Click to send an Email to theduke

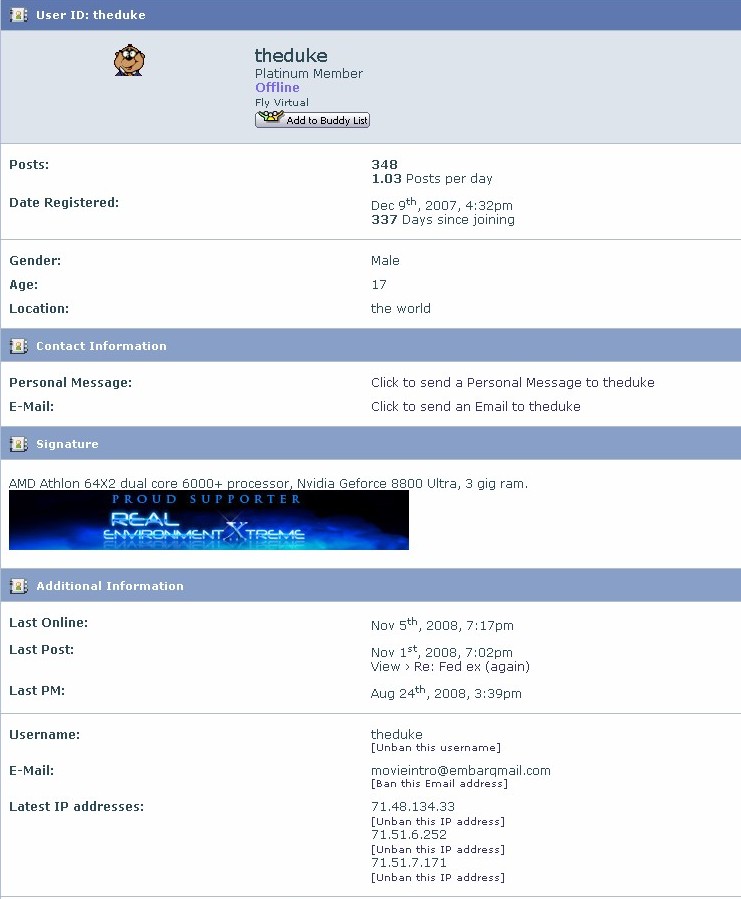pyautogui.click(x=475, y=406)
